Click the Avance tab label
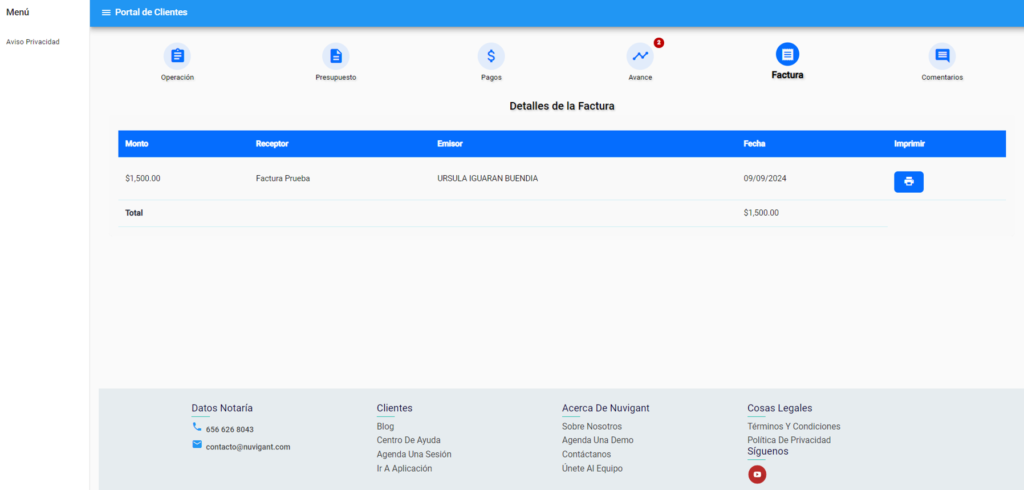Screen dimensions: 1024x490 coord(640,77)
